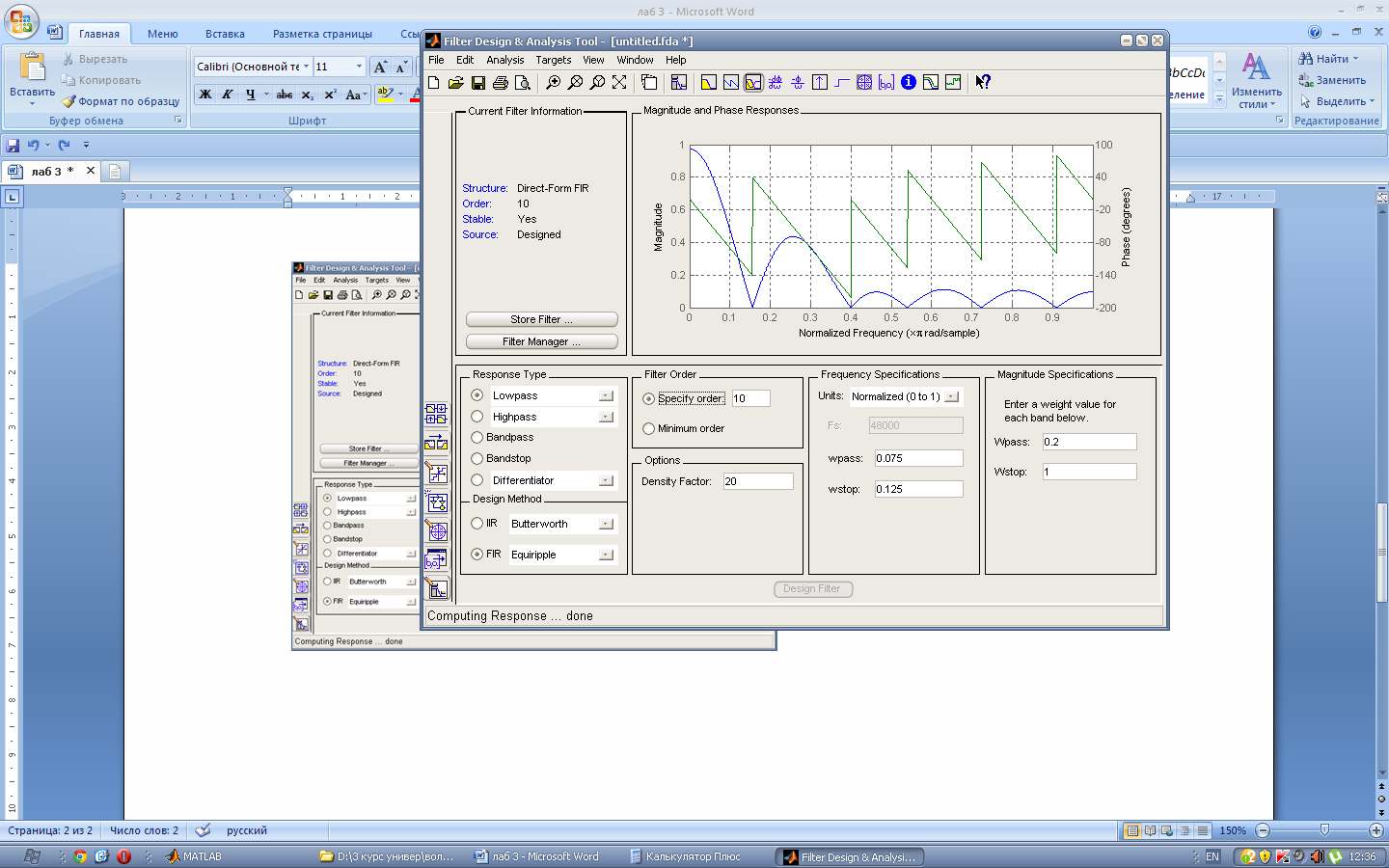Open Word font size dropdown
Image resolution: width=1389 pixels, height=868 pixels.
pyautogui.click(x=359, y=67)
